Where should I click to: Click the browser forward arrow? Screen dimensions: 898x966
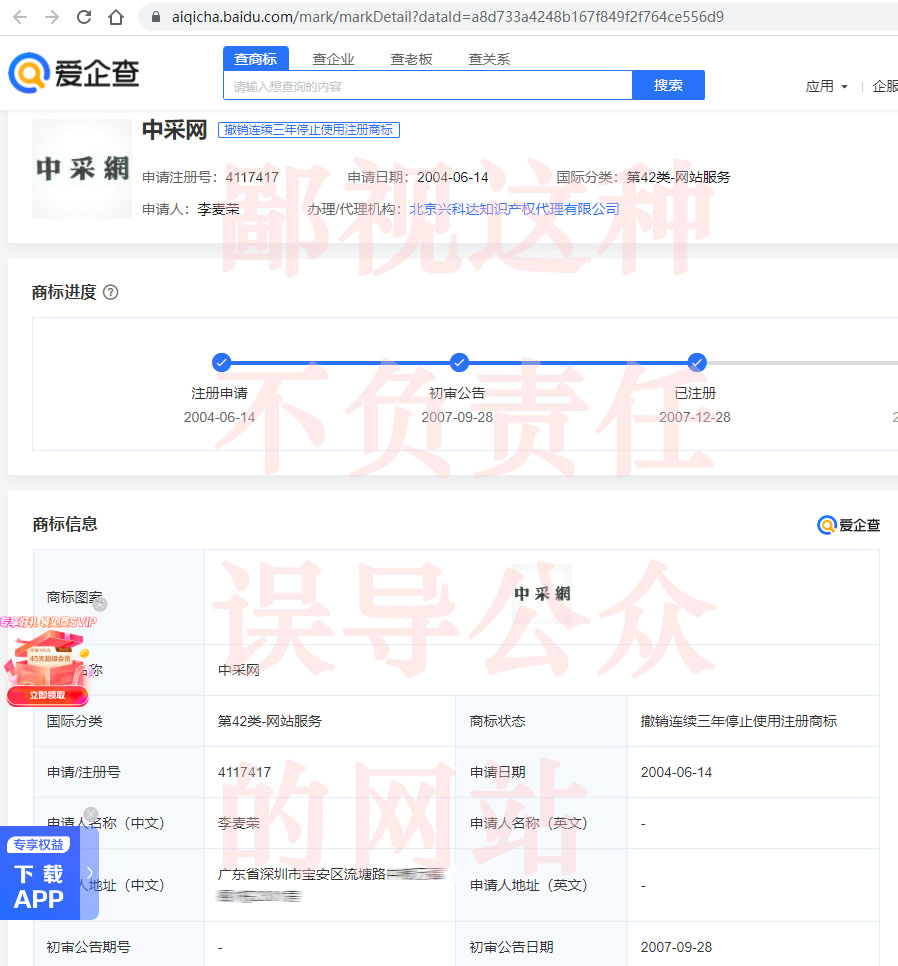pyautogui.click(x=52, y=17)
